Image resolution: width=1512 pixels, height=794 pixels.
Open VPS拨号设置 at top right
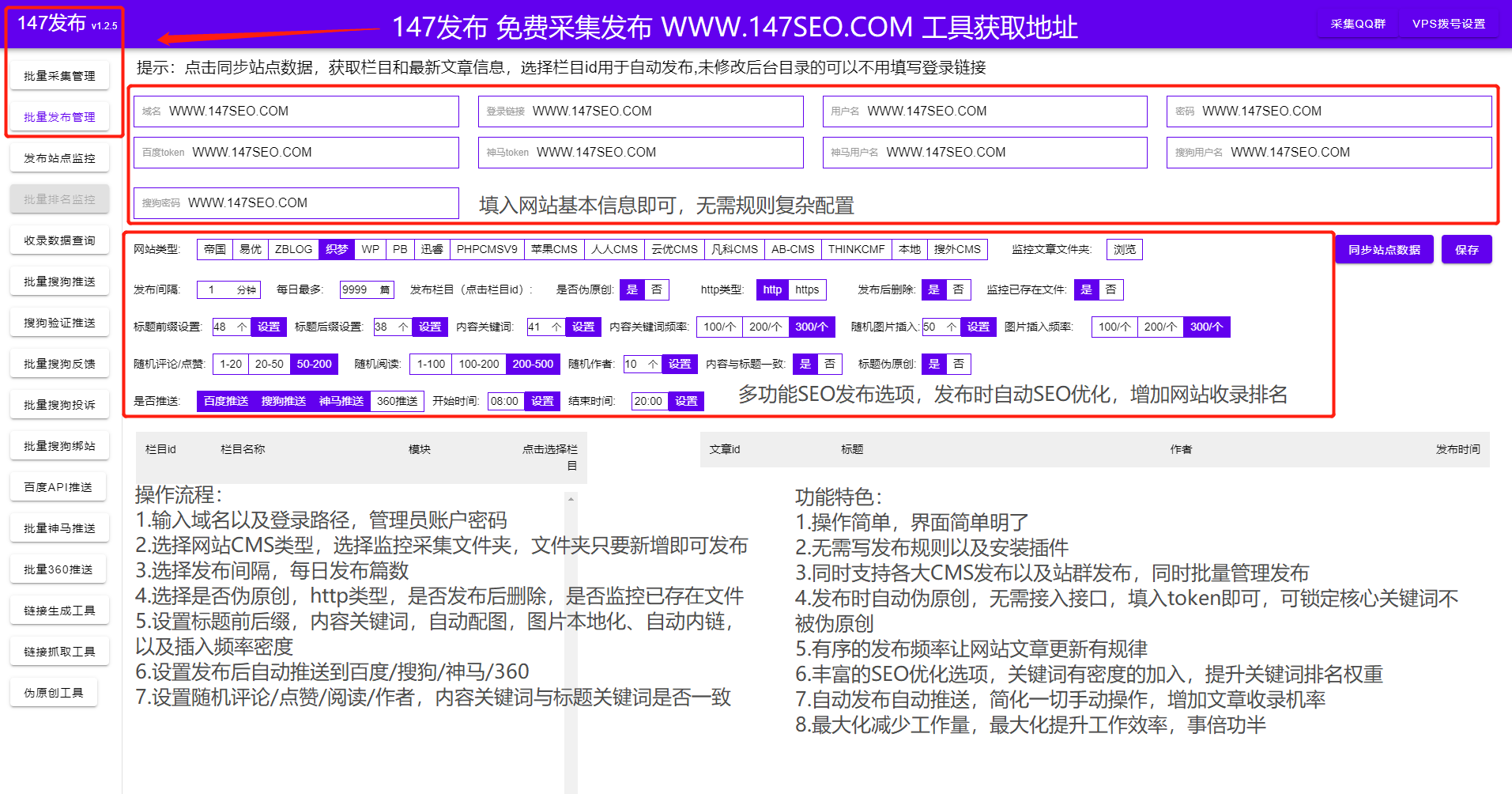click(1450, 23)
